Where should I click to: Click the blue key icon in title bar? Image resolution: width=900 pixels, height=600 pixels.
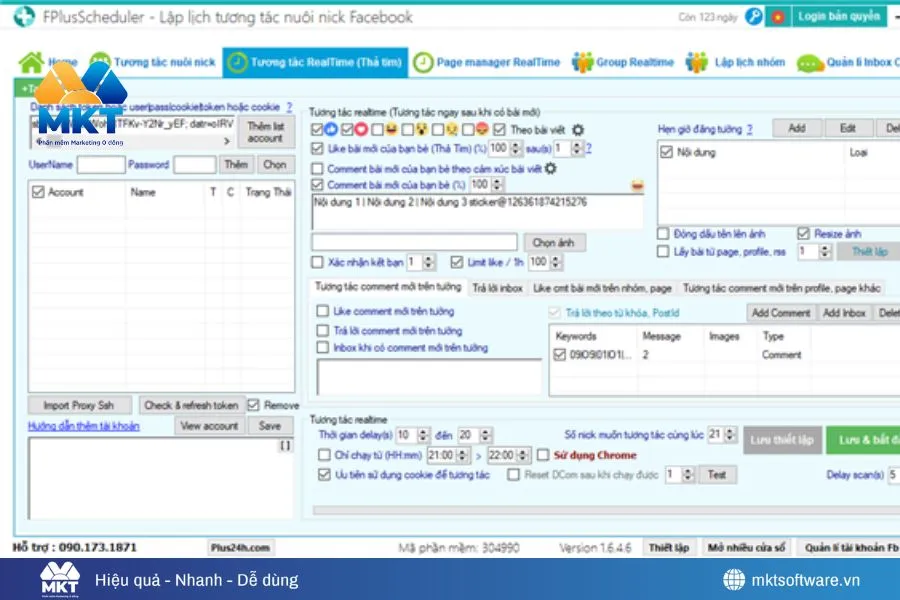tap(754, 17)
